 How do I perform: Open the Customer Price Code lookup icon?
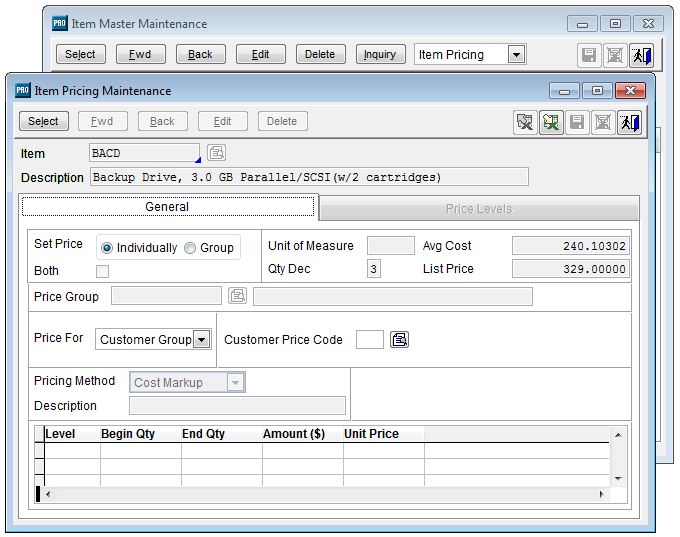tap(399, 339)
